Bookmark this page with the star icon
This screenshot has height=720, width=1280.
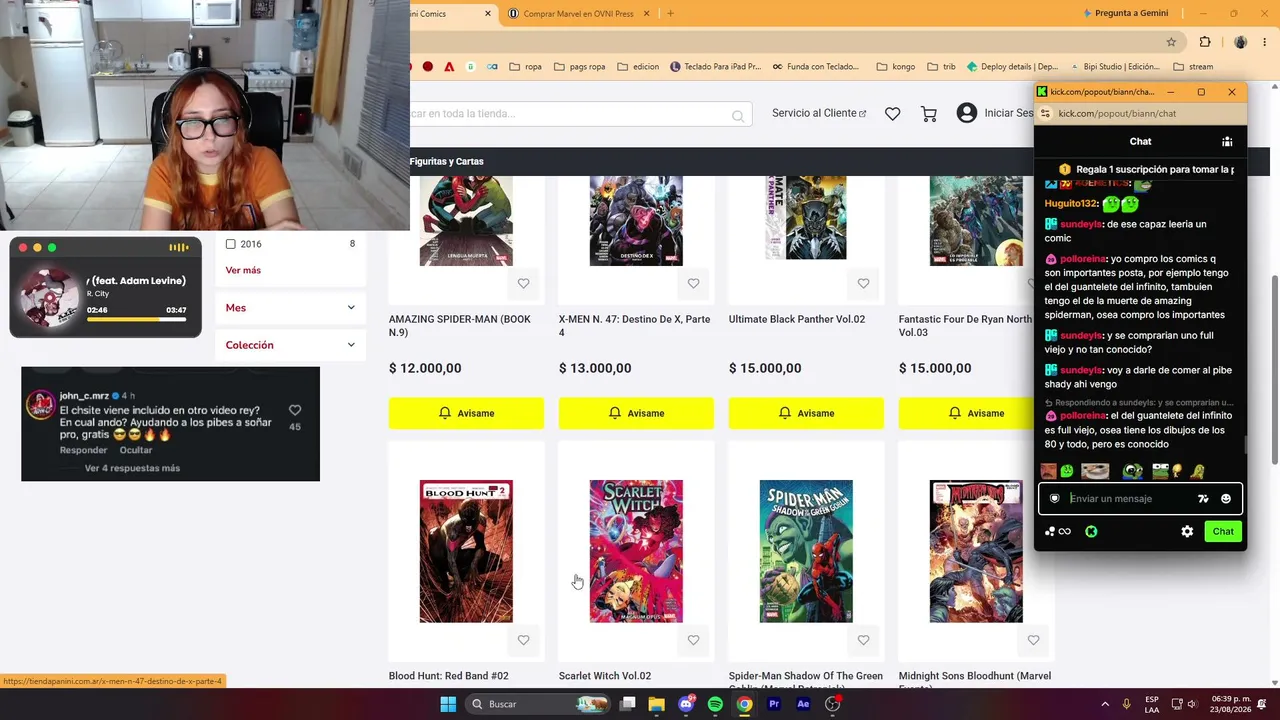click(x=1171, y=42)
